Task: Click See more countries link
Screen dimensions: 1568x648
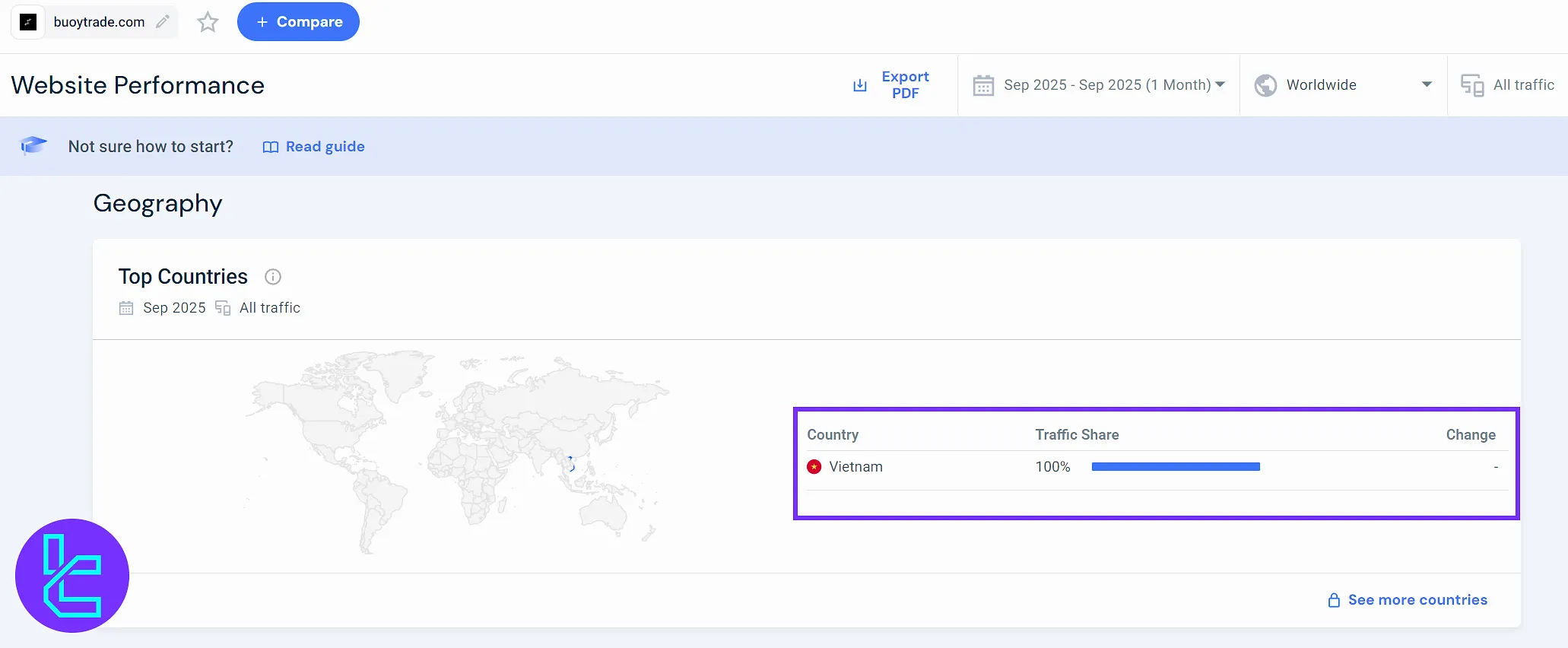Action: 1417,600
